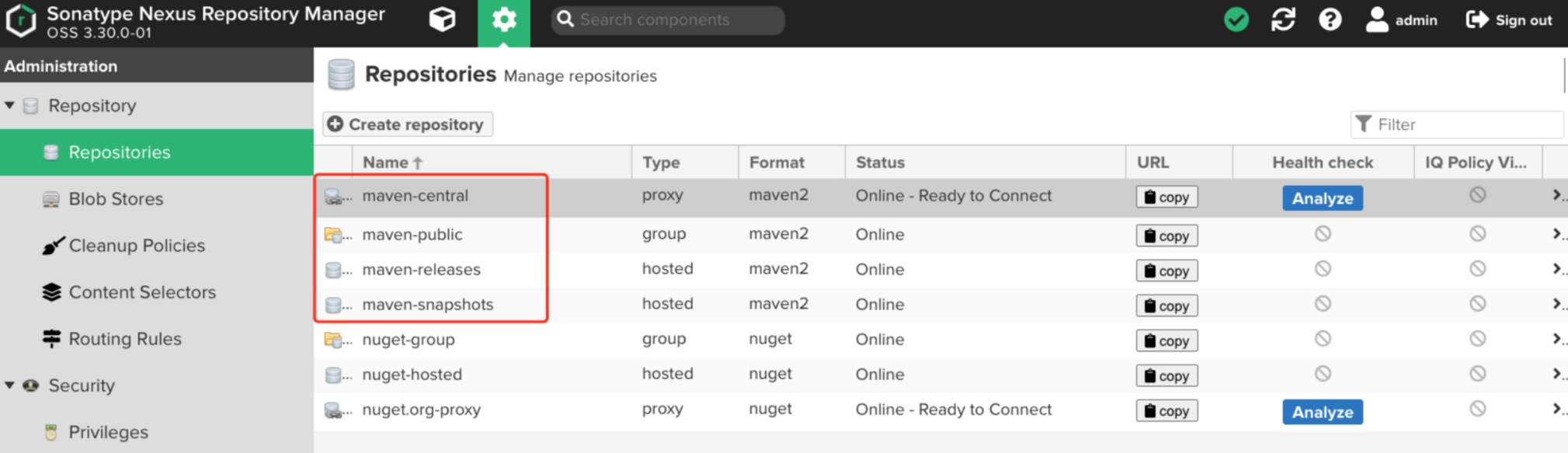This screenshot has width=1568, height=453.
Task: Click nuget-group IQ policy disabled icon
Action: point(1478,338)
